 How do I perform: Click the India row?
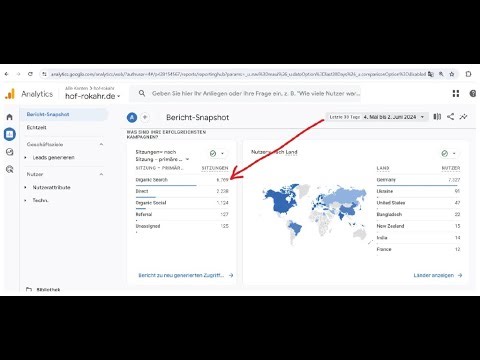point(418,238)
